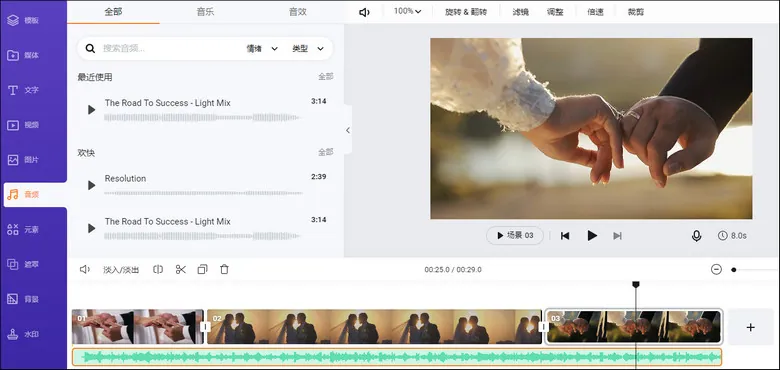Switch to the 音效 sound effects tab
Image resolution: width=780 pixels, height=370 pixels.
coord(297,12)
